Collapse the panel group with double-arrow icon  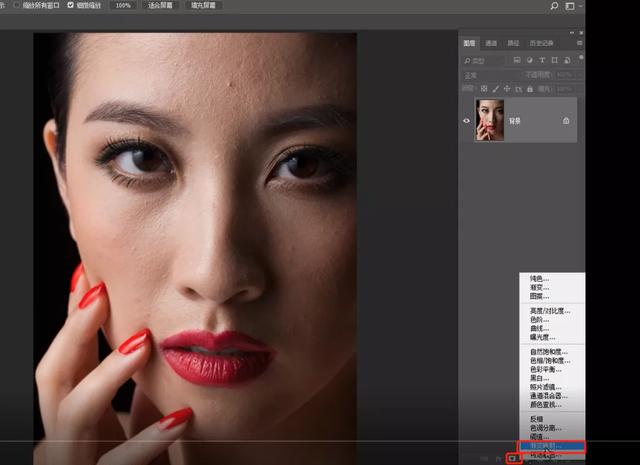572,33
